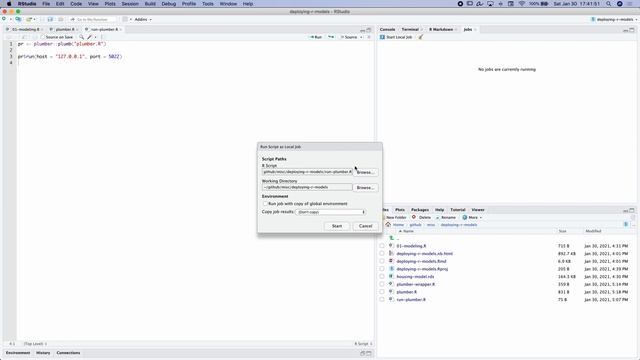This screenshot has height=360, width=640.
Task: Go to Home in files breadcrumb
Action: point(398,225)
